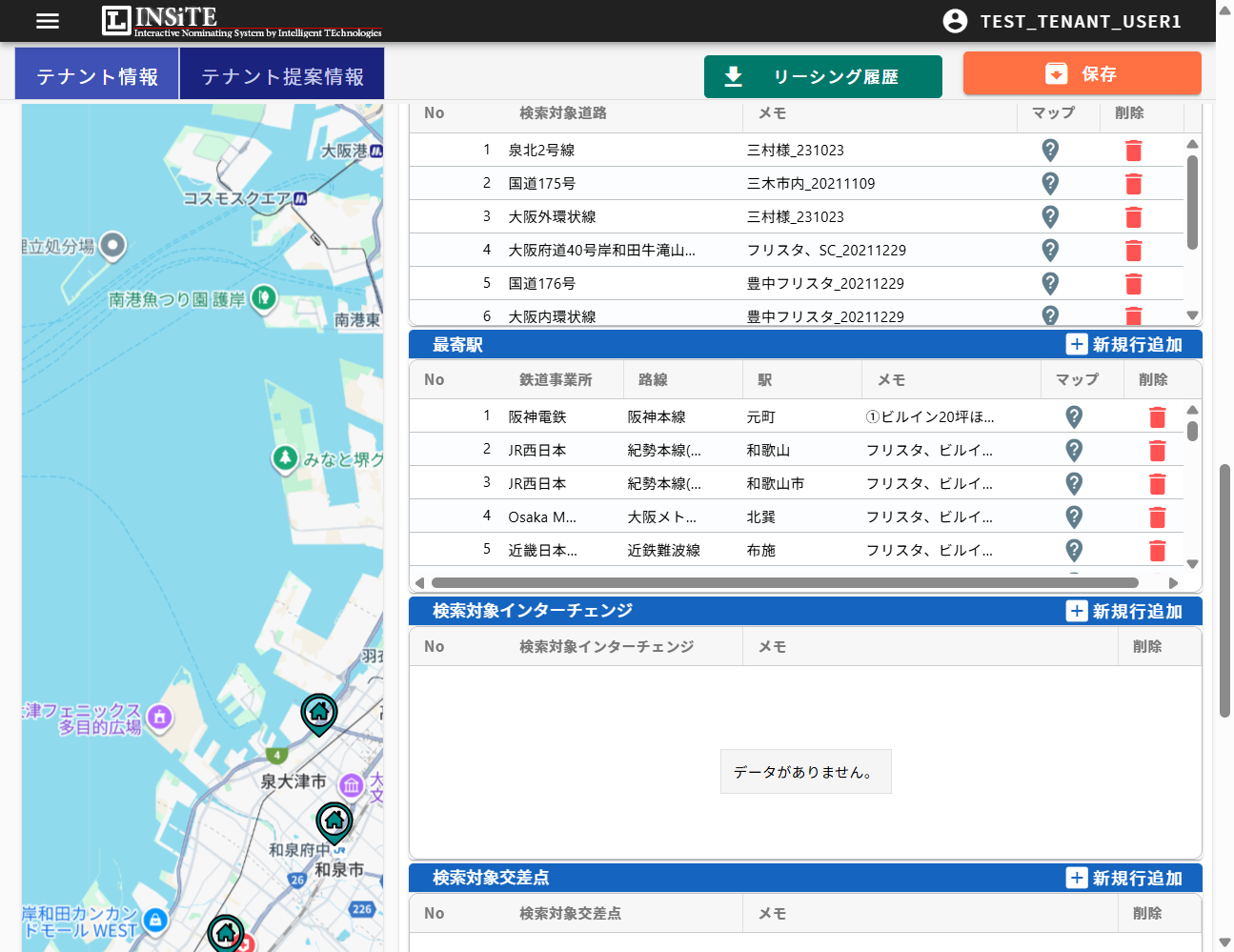Delete the 和歌山 station row
Image resolution: width=1234 pixels, height=952 pixels.
pyautogui.click(x=1158, y=450)
